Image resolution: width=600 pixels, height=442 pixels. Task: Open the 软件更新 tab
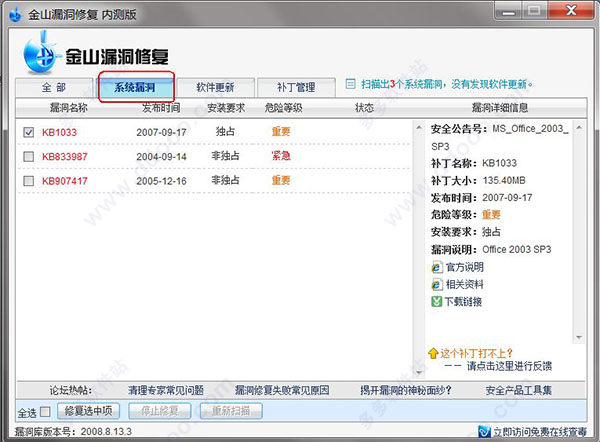tap(215, 87)
